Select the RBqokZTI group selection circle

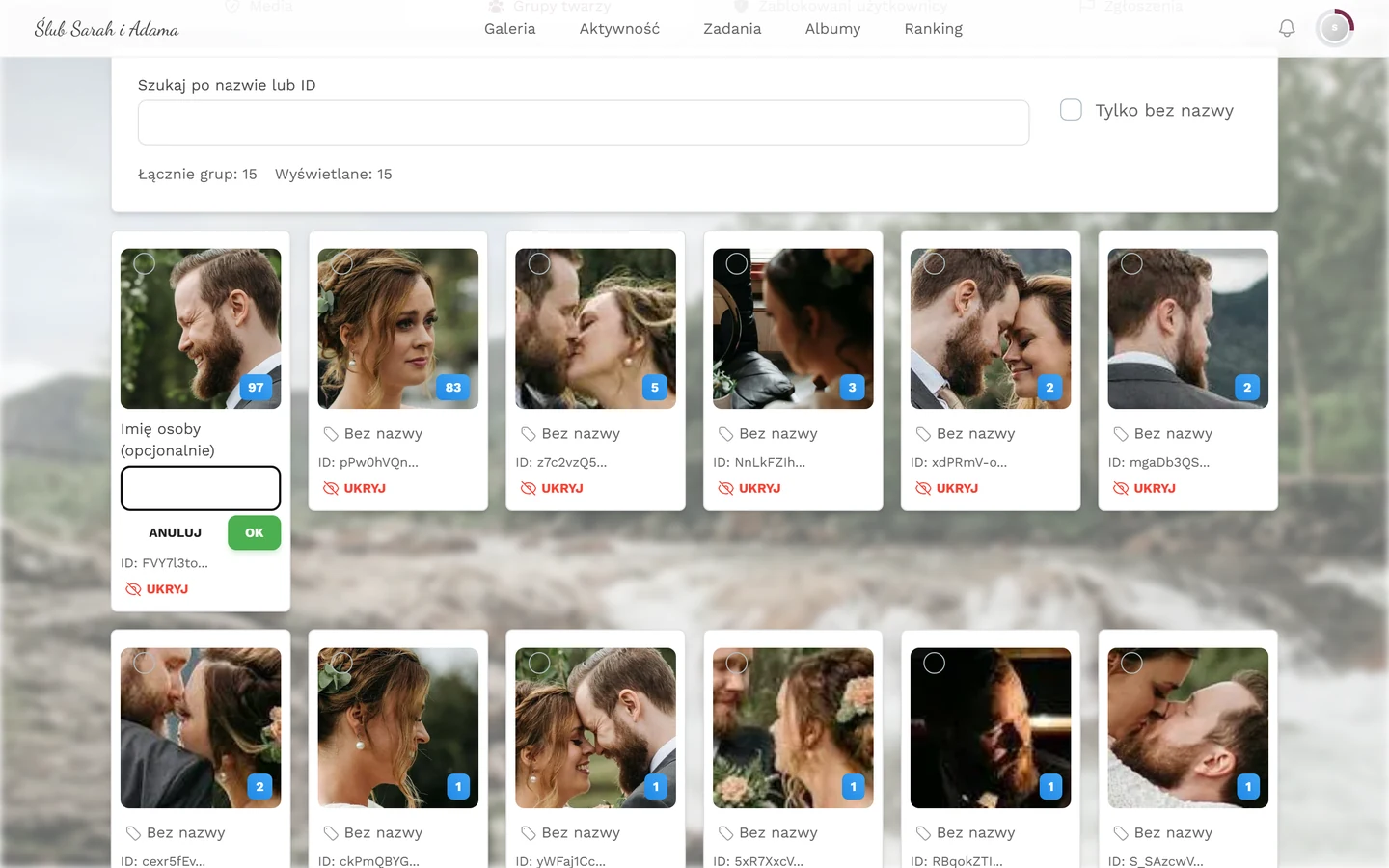pos(934,664)
